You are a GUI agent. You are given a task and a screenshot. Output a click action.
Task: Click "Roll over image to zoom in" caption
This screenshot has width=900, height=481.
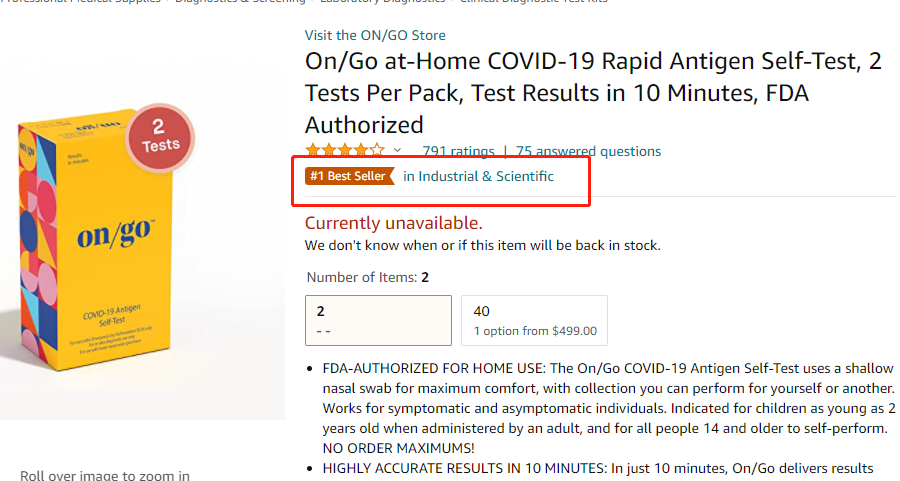(x=105, y=476)
